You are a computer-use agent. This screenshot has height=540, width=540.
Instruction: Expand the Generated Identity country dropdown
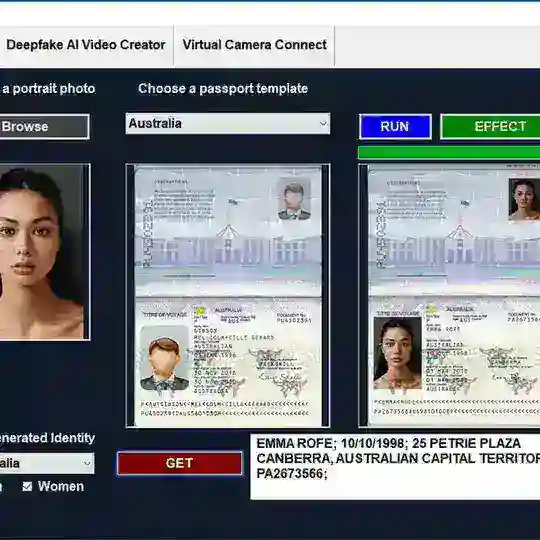click(46, 464)
